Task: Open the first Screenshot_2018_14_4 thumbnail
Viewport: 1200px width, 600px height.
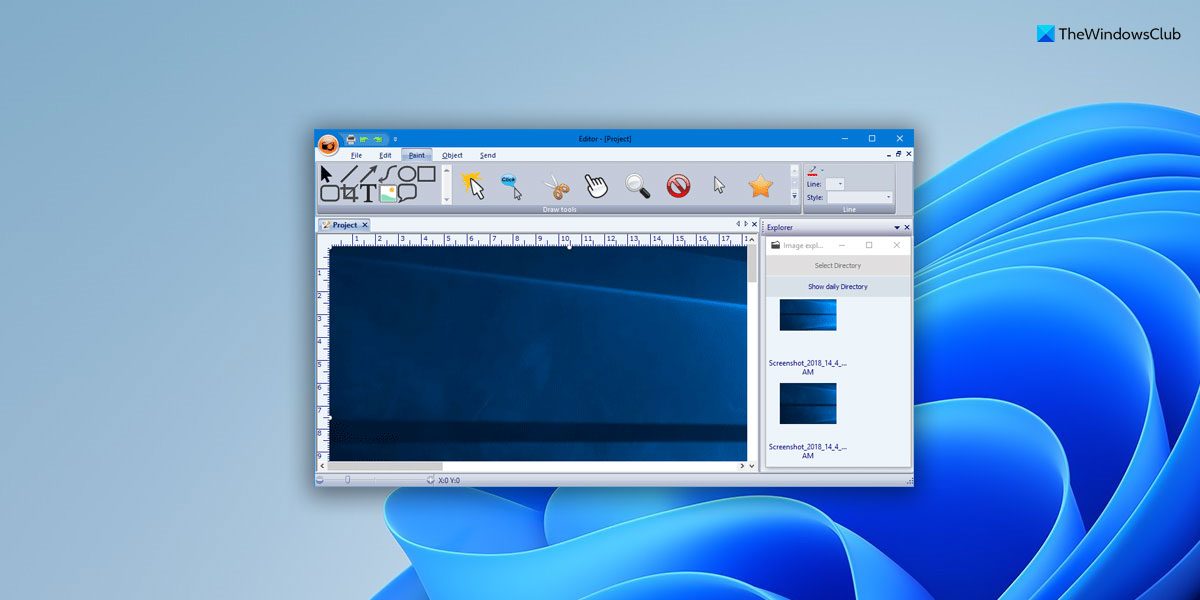Action: [x=808, y=315]
